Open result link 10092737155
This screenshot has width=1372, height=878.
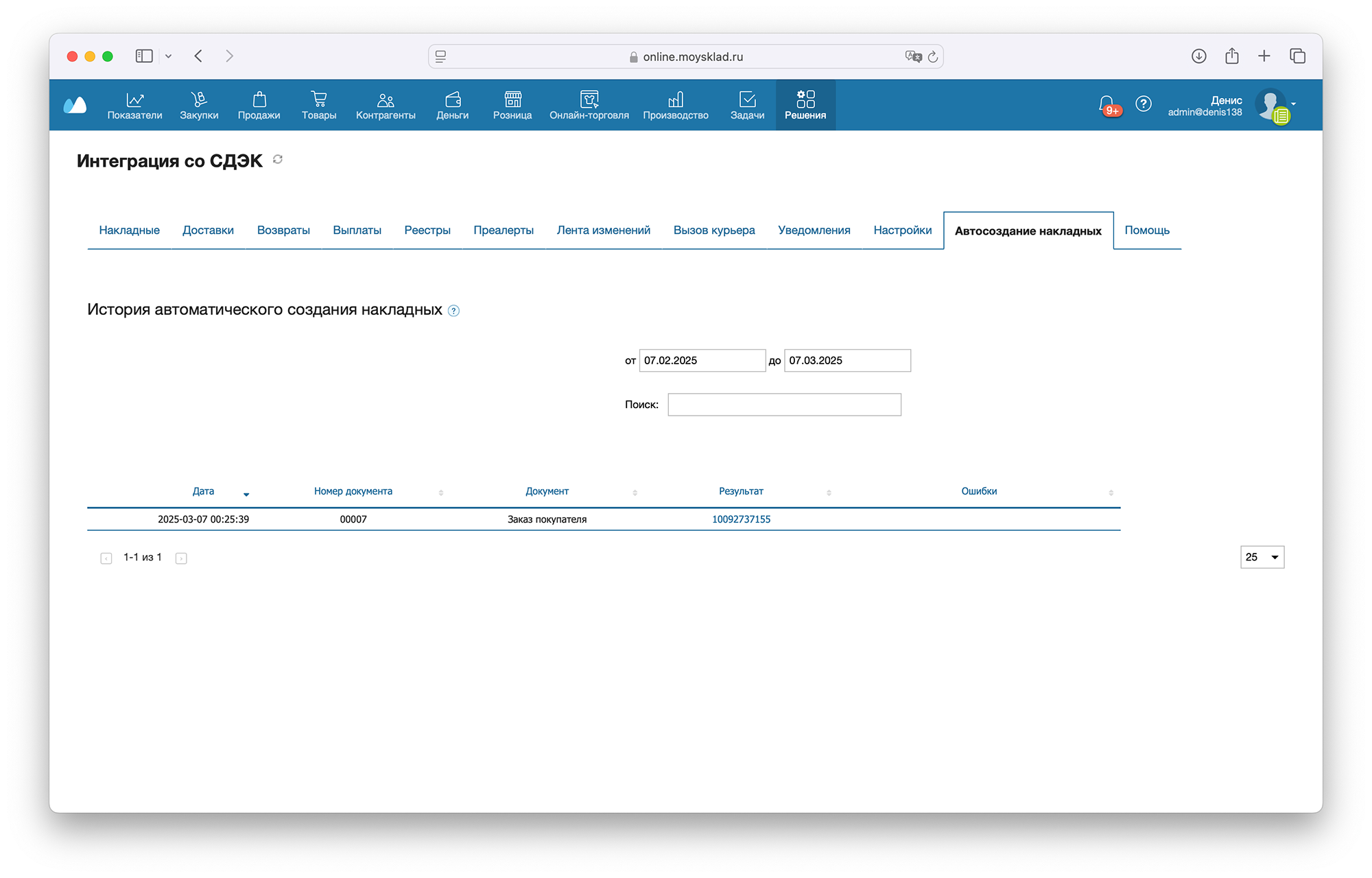(x=741, y=519)
